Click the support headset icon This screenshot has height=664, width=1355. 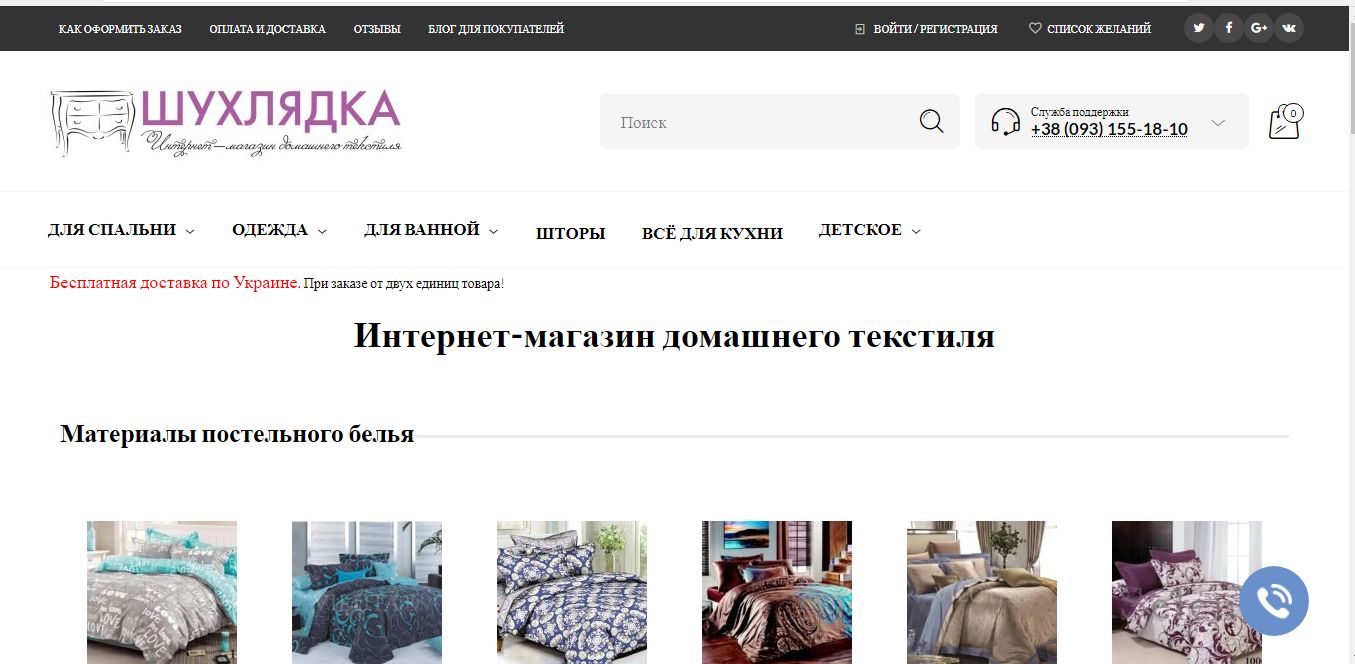[1005, 122]
